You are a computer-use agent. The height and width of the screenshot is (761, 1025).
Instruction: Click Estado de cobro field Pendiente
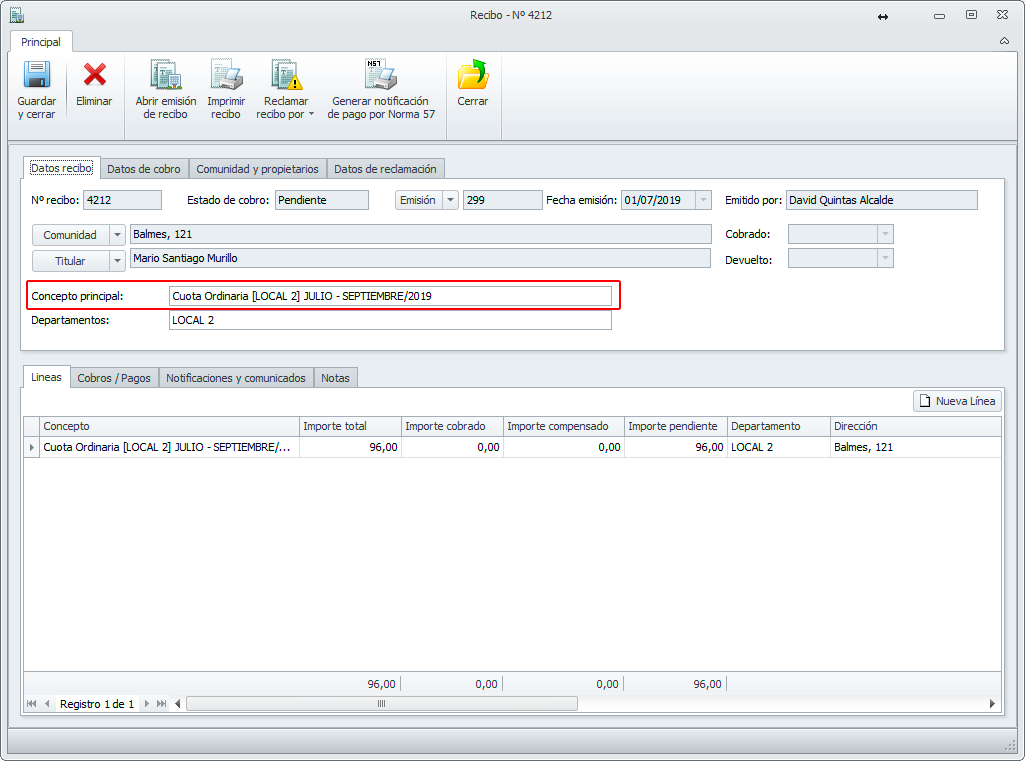pos(322,200)
